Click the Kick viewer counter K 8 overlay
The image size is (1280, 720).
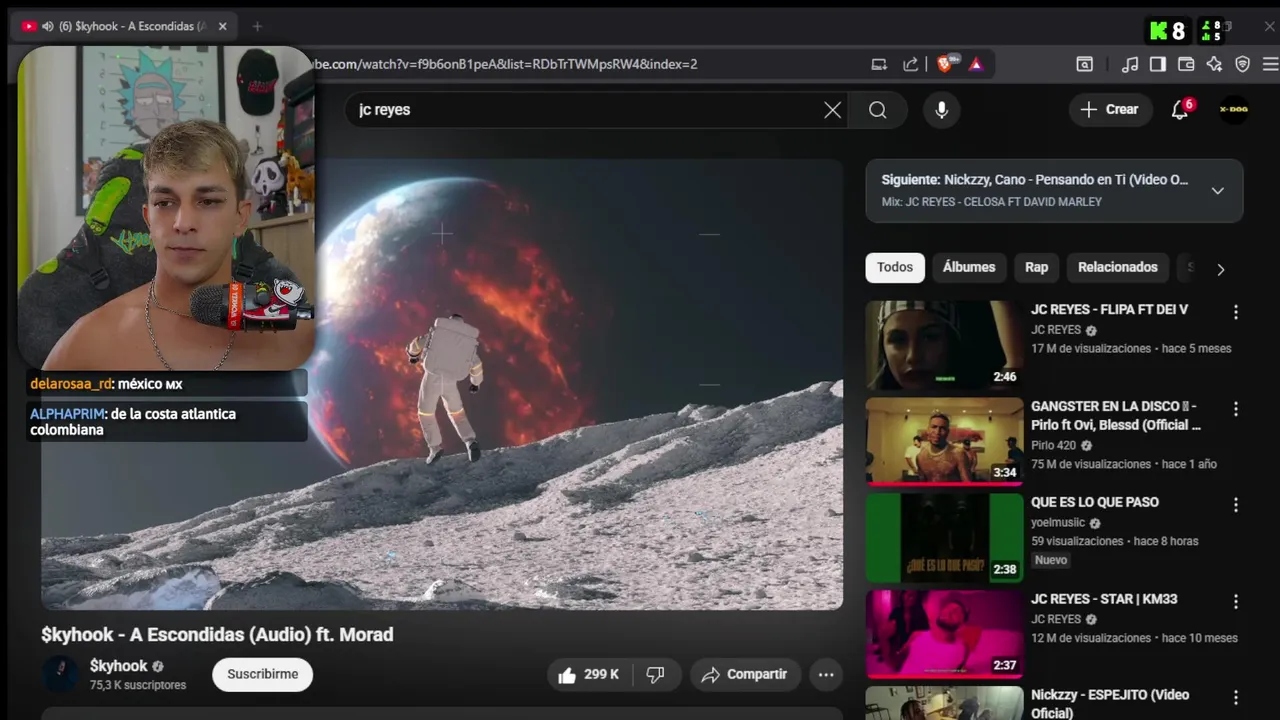1167,31
